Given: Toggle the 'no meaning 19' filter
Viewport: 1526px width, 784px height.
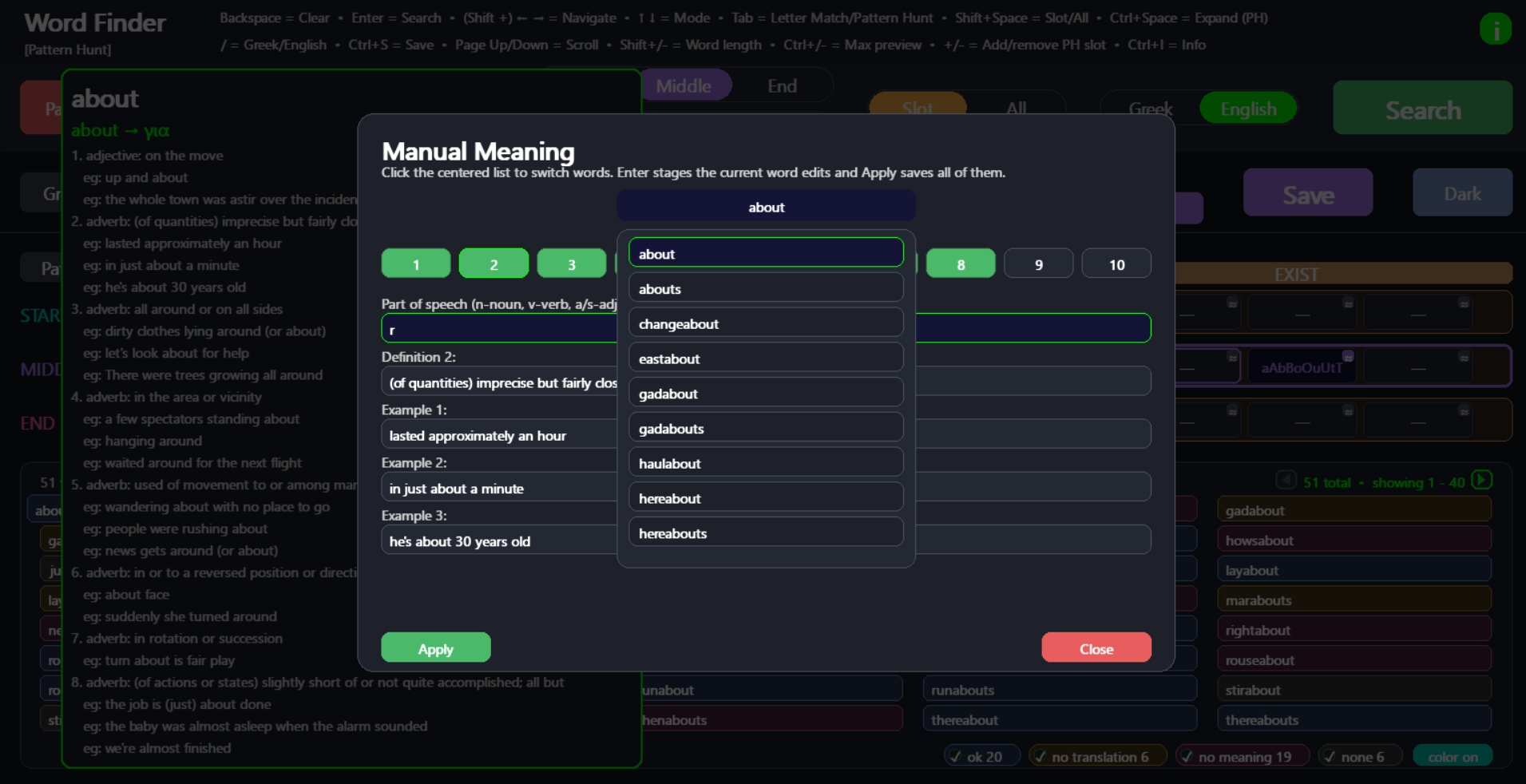Looking at the screenshot, I should point(1243,756).
